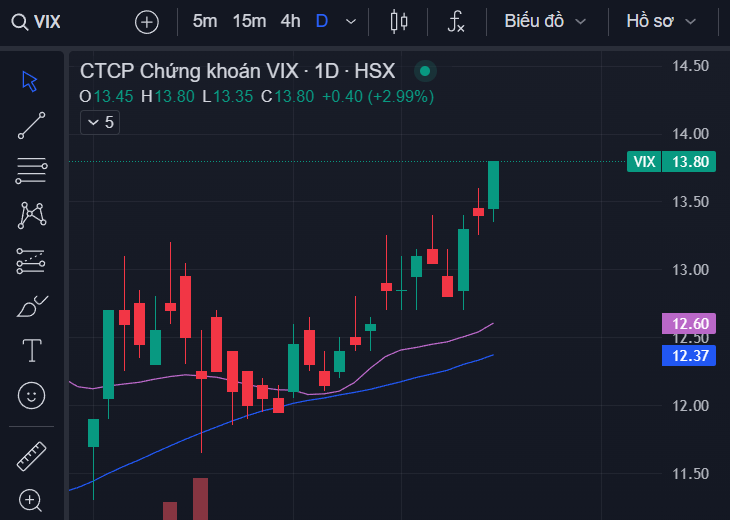The image size is (730, 520).
Task: Select the text annotation tool
Action: [x=31, y=350]
